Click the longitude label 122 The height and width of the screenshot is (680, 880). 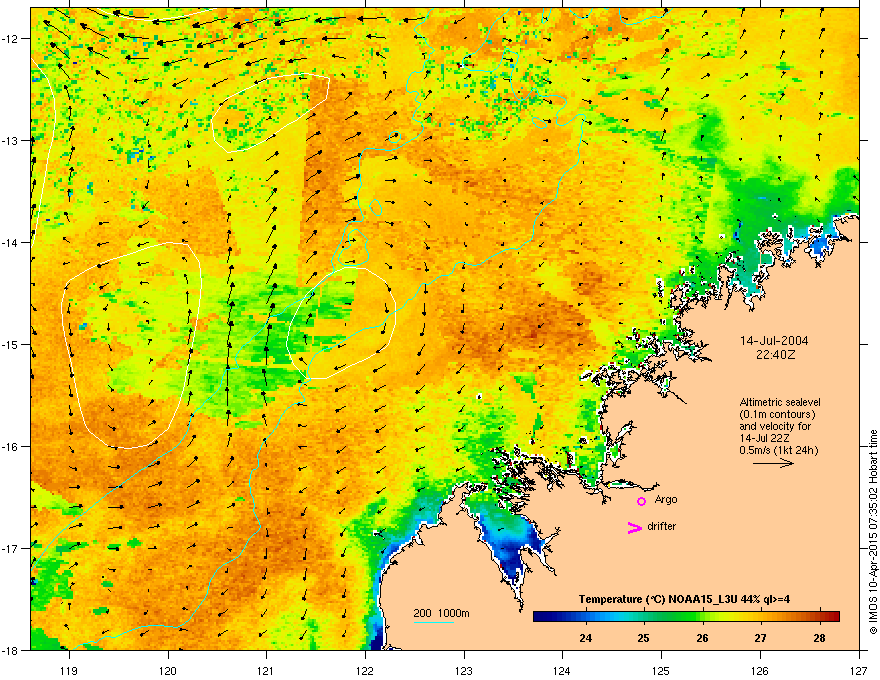point(365,670)
